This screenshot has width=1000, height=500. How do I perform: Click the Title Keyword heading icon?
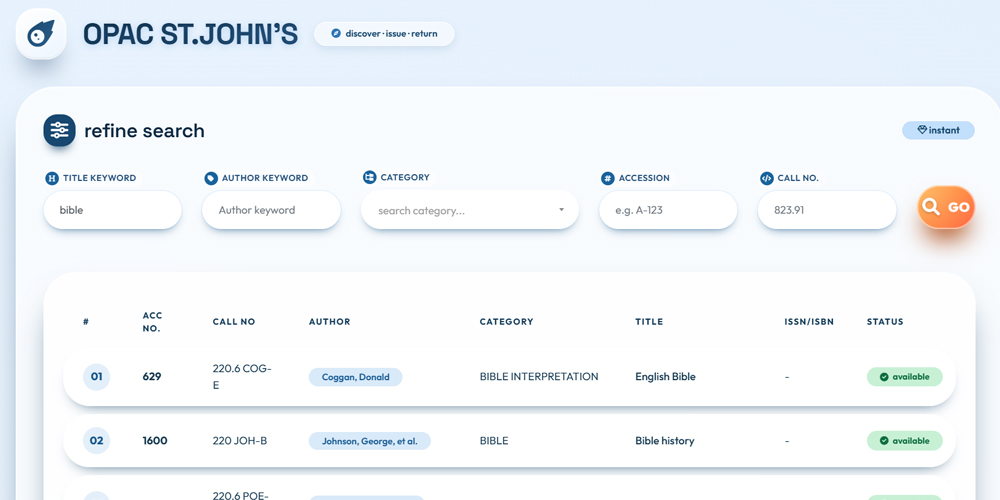pyautogui.click(x=52, y=179)
